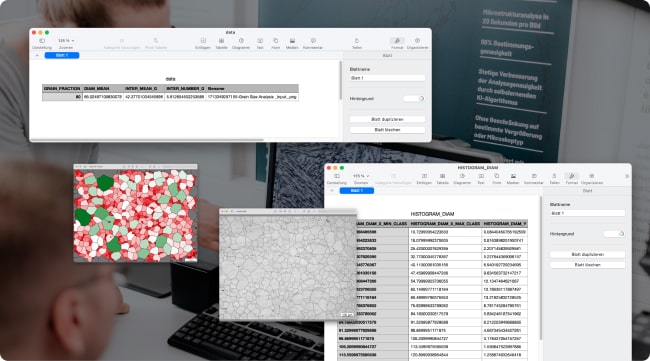
Task: Click vertical scrollbar in HISTOGRAM_DIAM window
Action: tap(541, 267)
